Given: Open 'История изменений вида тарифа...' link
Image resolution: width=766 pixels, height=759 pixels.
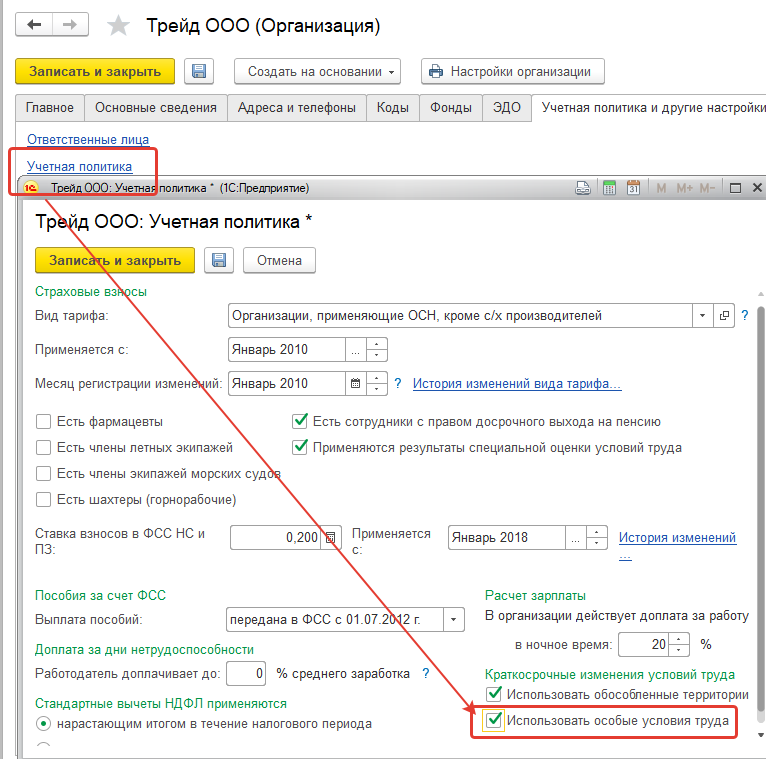Looking at the screenshot, I should tap(517, 384).
